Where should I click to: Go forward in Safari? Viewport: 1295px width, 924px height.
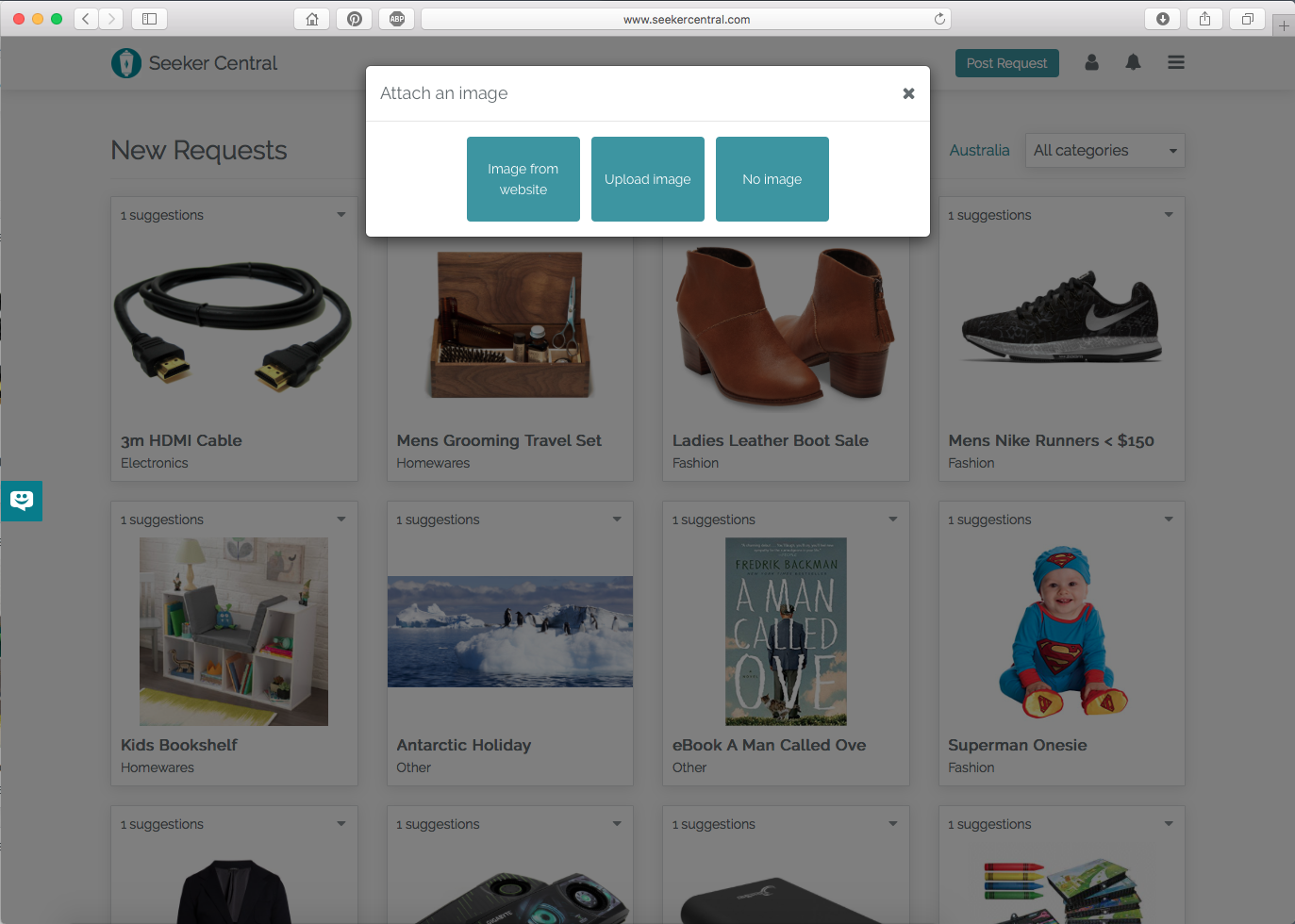[x=111, y=19]
